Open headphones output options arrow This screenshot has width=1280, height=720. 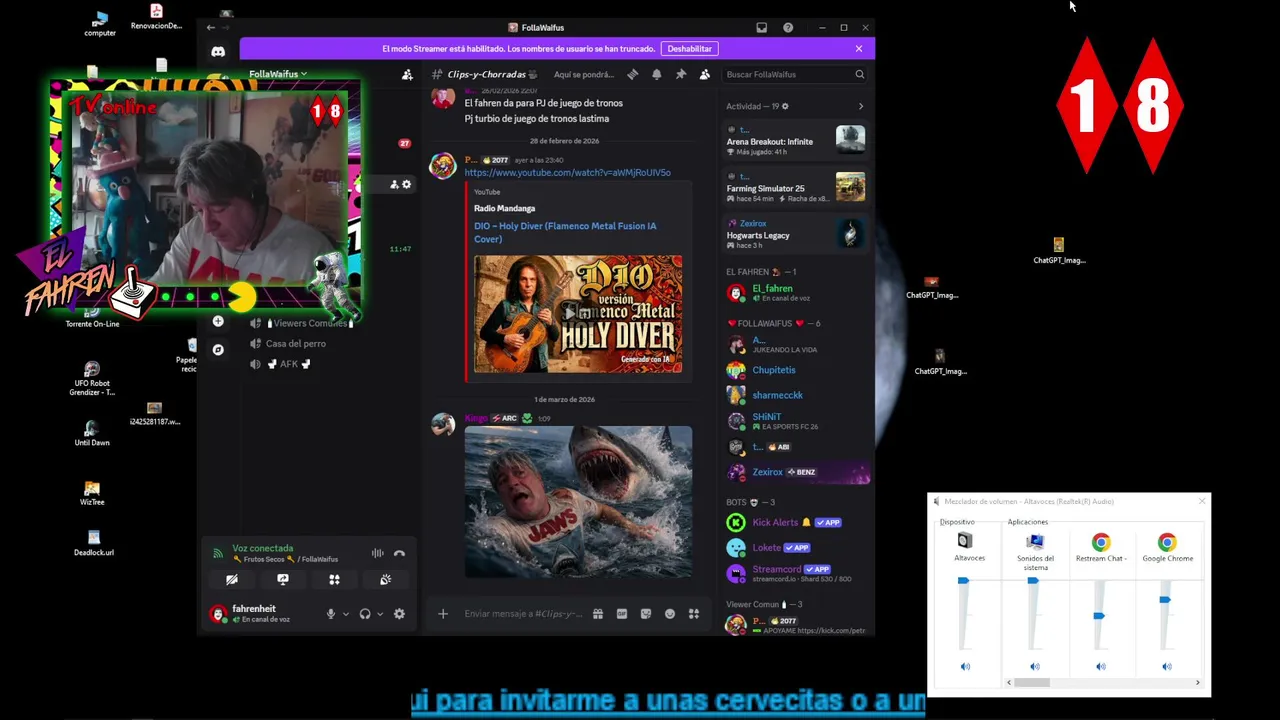[380, 614]
